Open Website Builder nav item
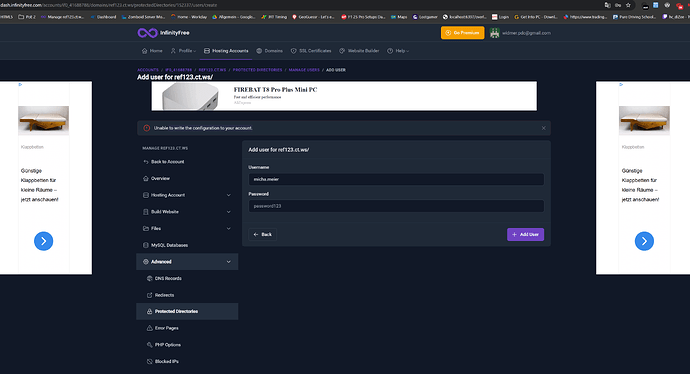This screenshot has width=690, height=374. tap(359, 51)
